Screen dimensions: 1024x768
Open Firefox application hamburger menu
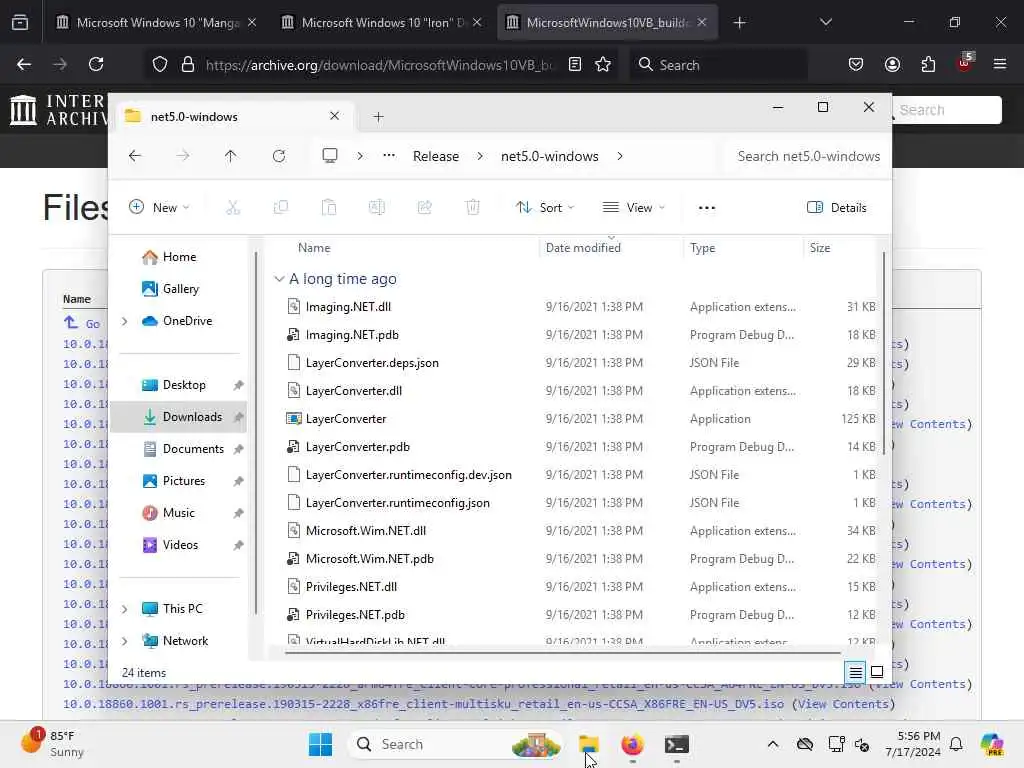[x=1000, y=64]
